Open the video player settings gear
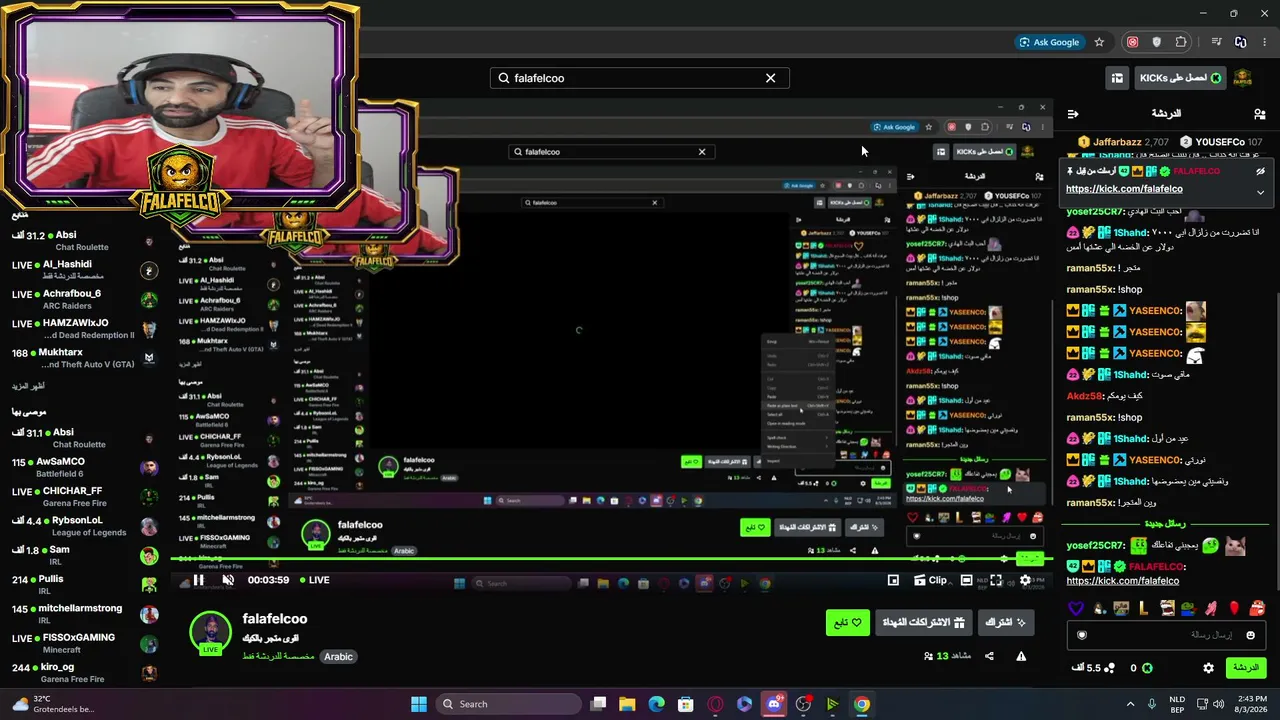Screen dimensions: 1280x720 1025,580
